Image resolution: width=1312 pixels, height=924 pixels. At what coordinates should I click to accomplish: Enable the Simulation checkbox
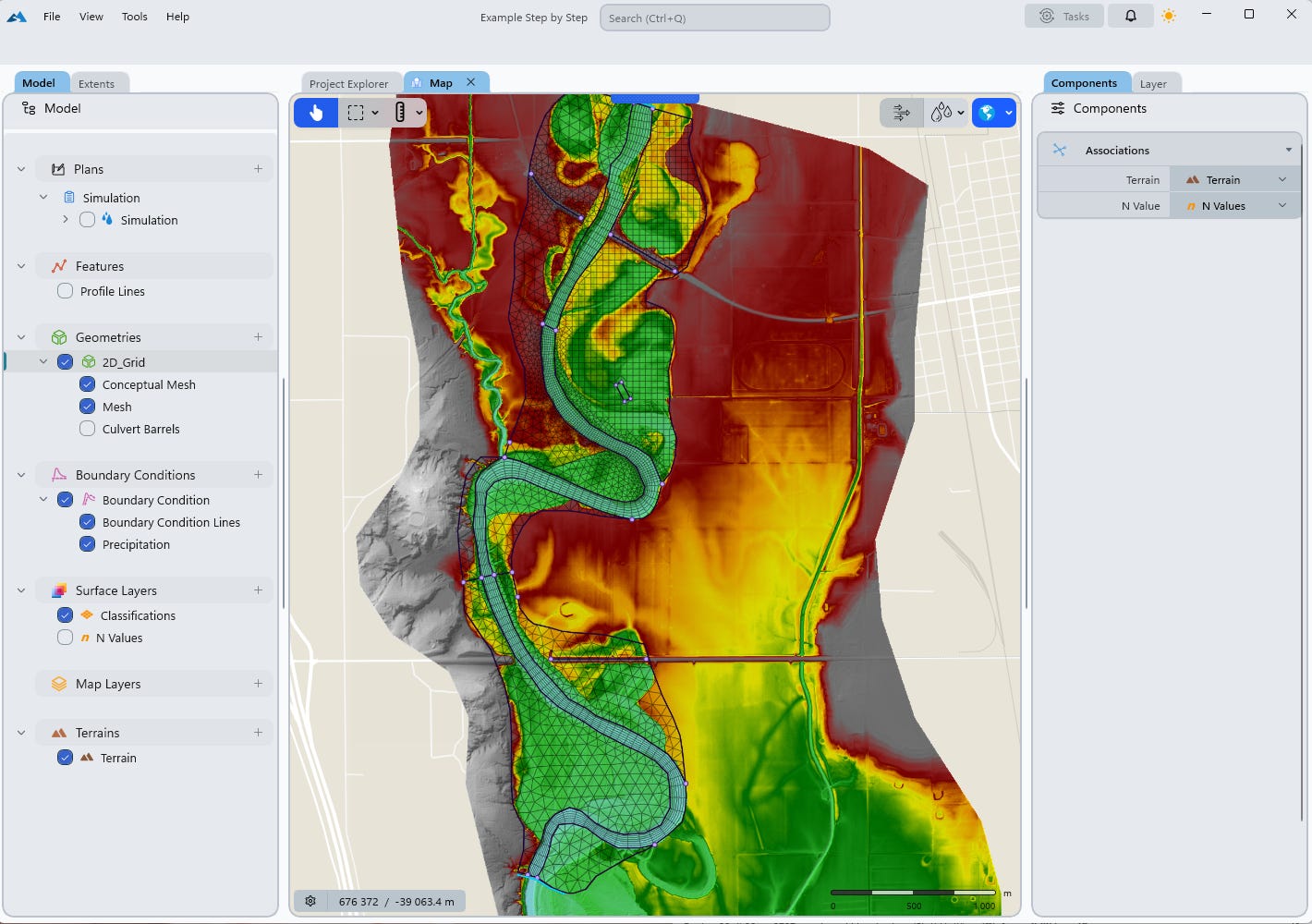point(87,220)
